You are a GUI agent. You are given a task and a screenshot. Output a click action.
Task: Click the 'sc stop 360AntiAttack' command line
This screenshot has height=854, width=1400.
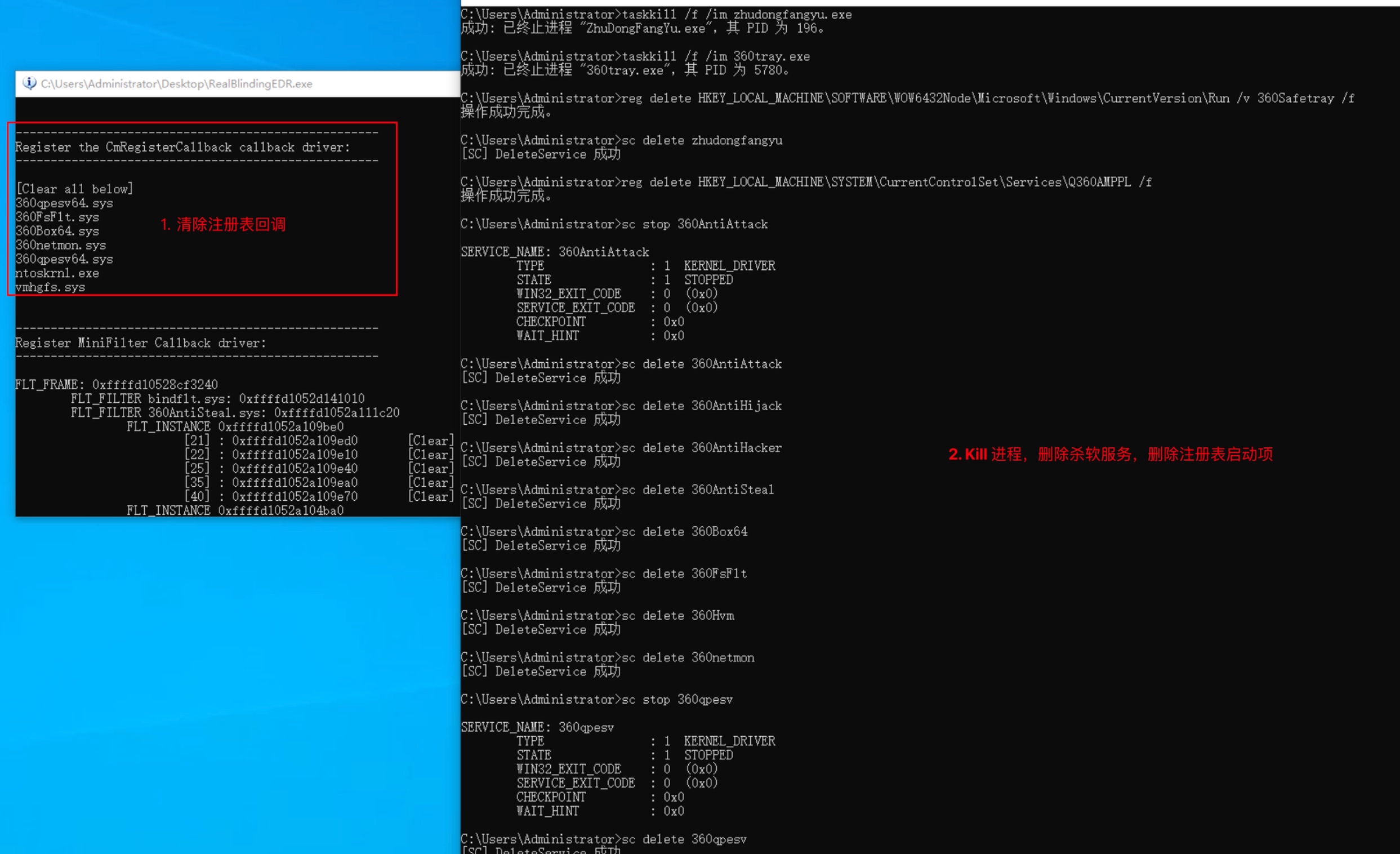pyautogui.click(x=694, y=224)
